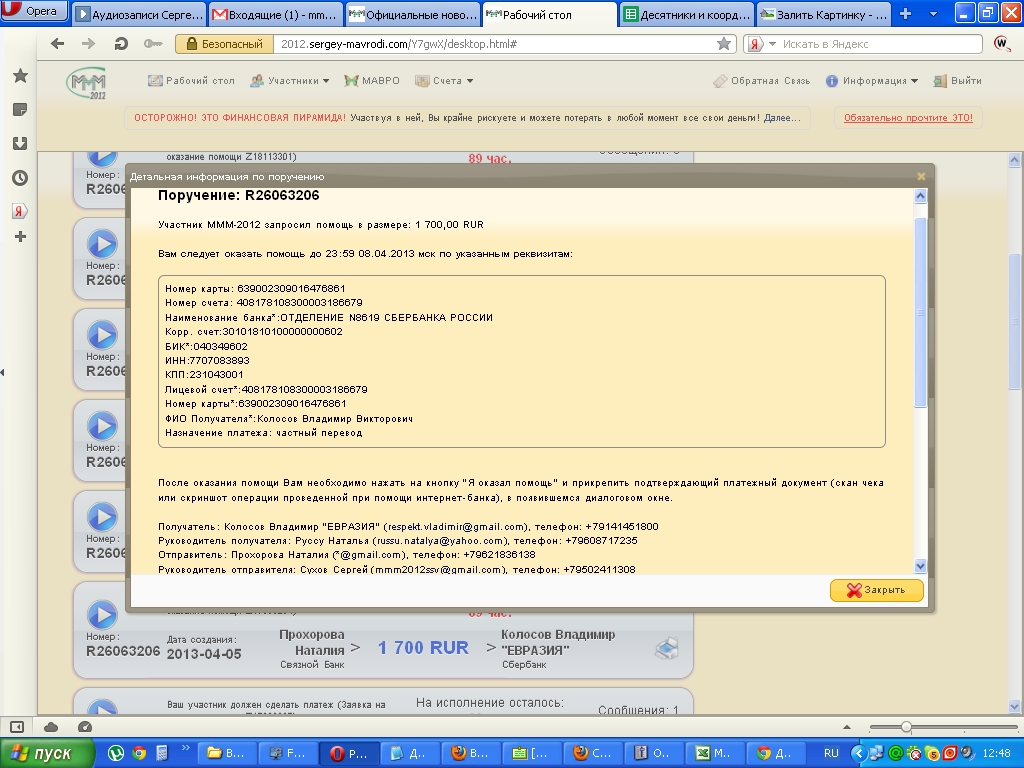
Task: Open the Windows пуск start menu
Action: coord(46,753)
